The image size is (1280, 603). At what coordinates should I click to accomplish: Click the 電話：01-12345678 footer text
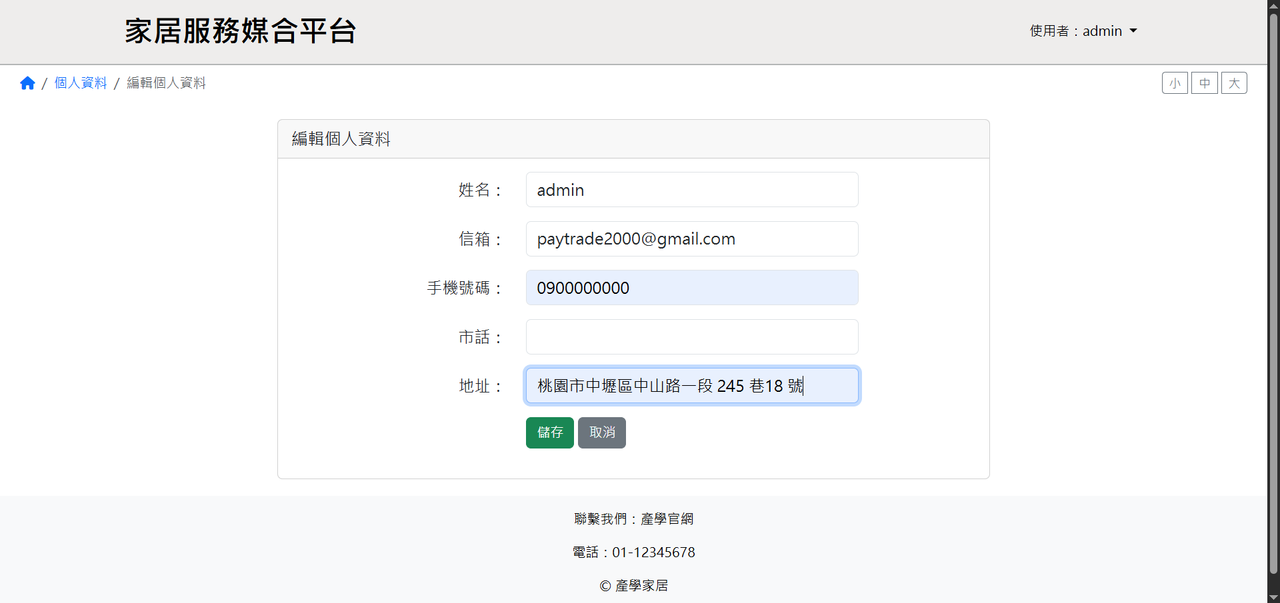point(634,552)
